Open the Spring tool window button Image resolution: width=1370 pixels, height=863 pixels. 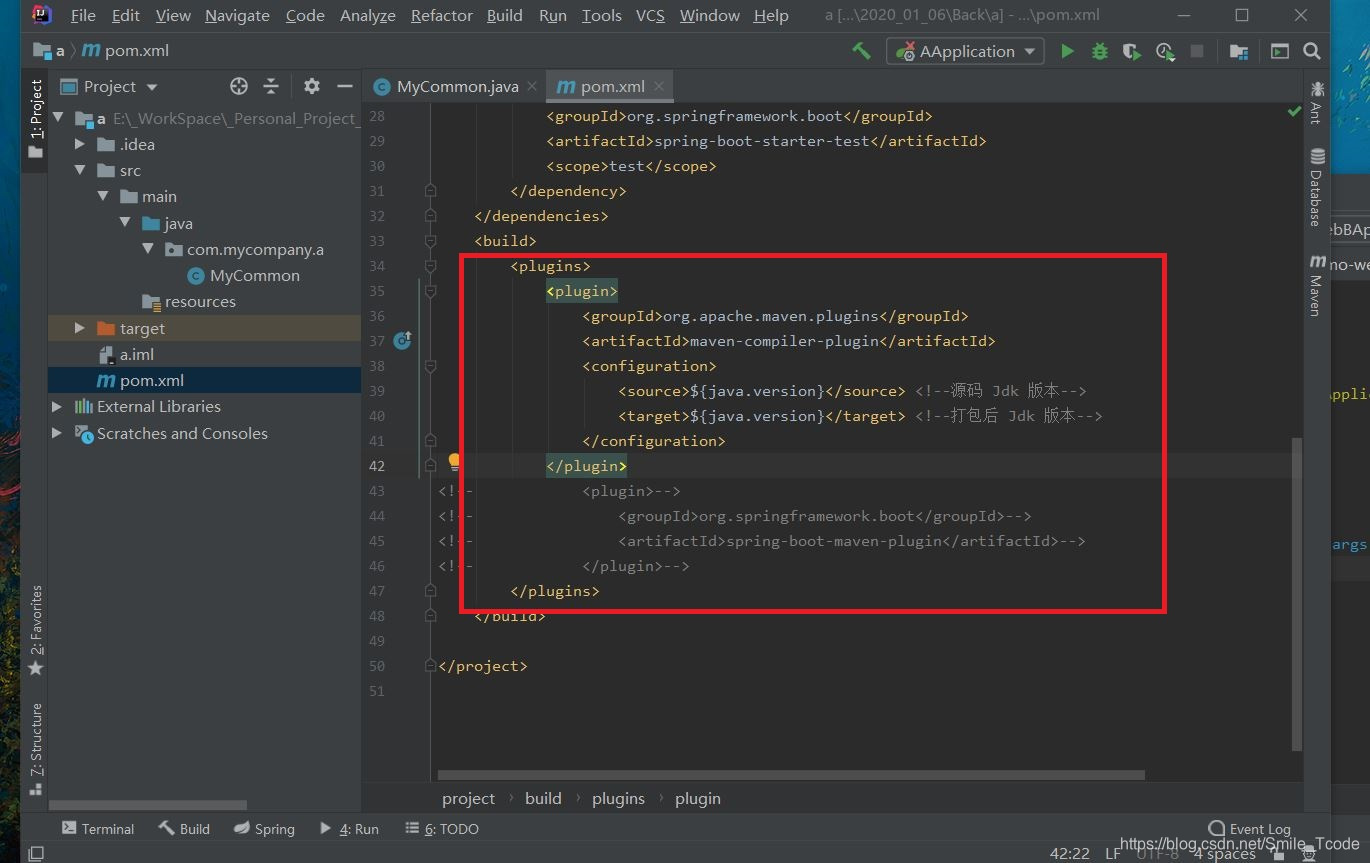click(x=264, y=828)
